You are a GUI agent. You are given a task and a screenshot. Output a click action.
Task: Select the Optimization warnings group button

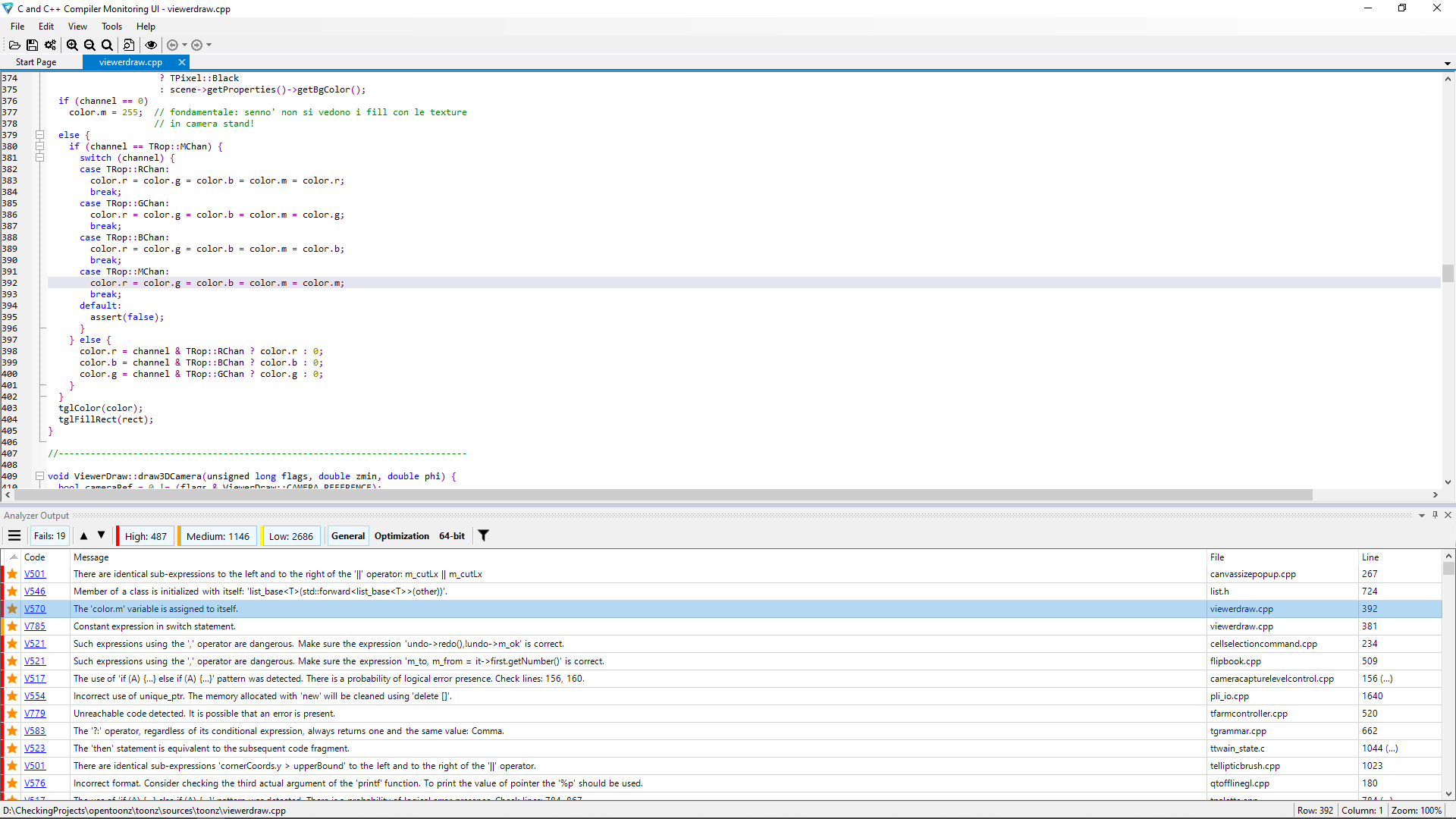click(402, 536)
